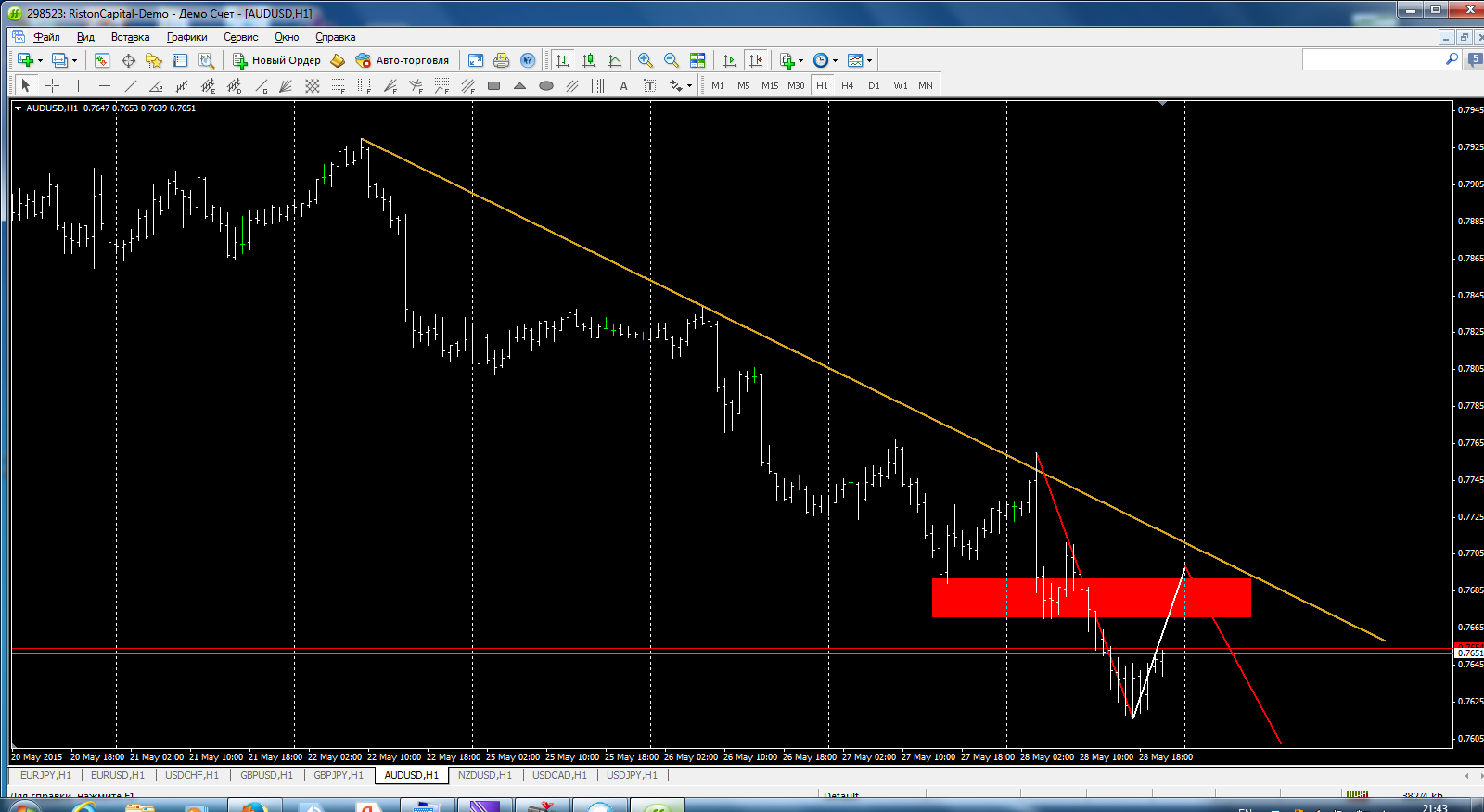The width and height of the screenshot is (1484, 812).
Task: Expand the Profiles dropdown arrow
Action: [75, 61]
